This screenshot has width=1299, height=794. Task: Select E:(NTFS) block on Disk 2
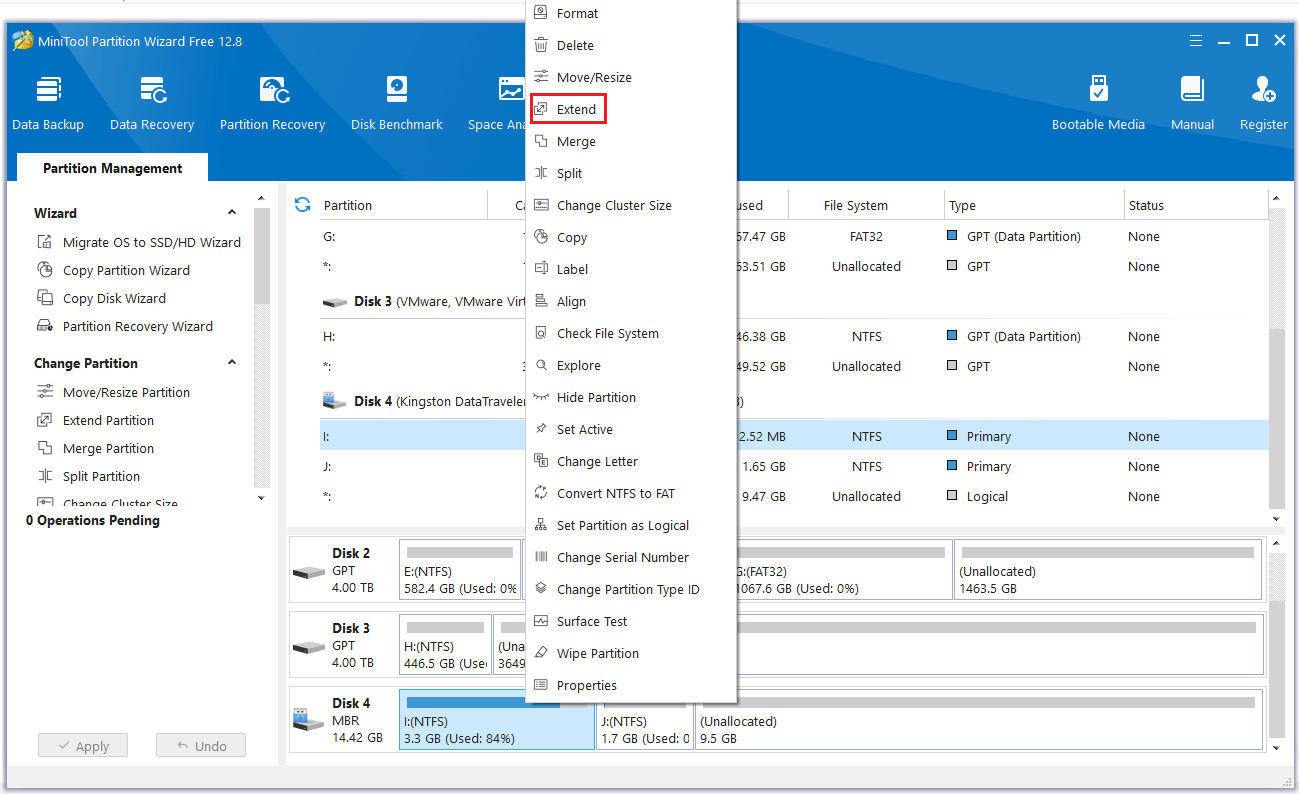point(461,570)
